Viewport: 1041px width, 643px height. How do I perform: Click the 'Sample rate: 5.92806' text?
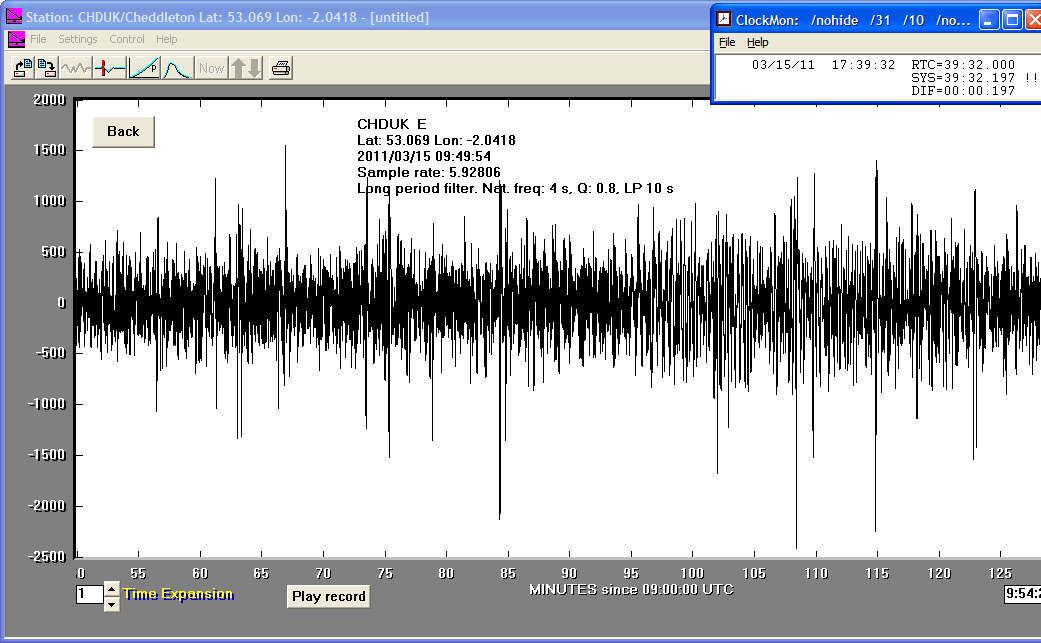click(x=429, y=173)
